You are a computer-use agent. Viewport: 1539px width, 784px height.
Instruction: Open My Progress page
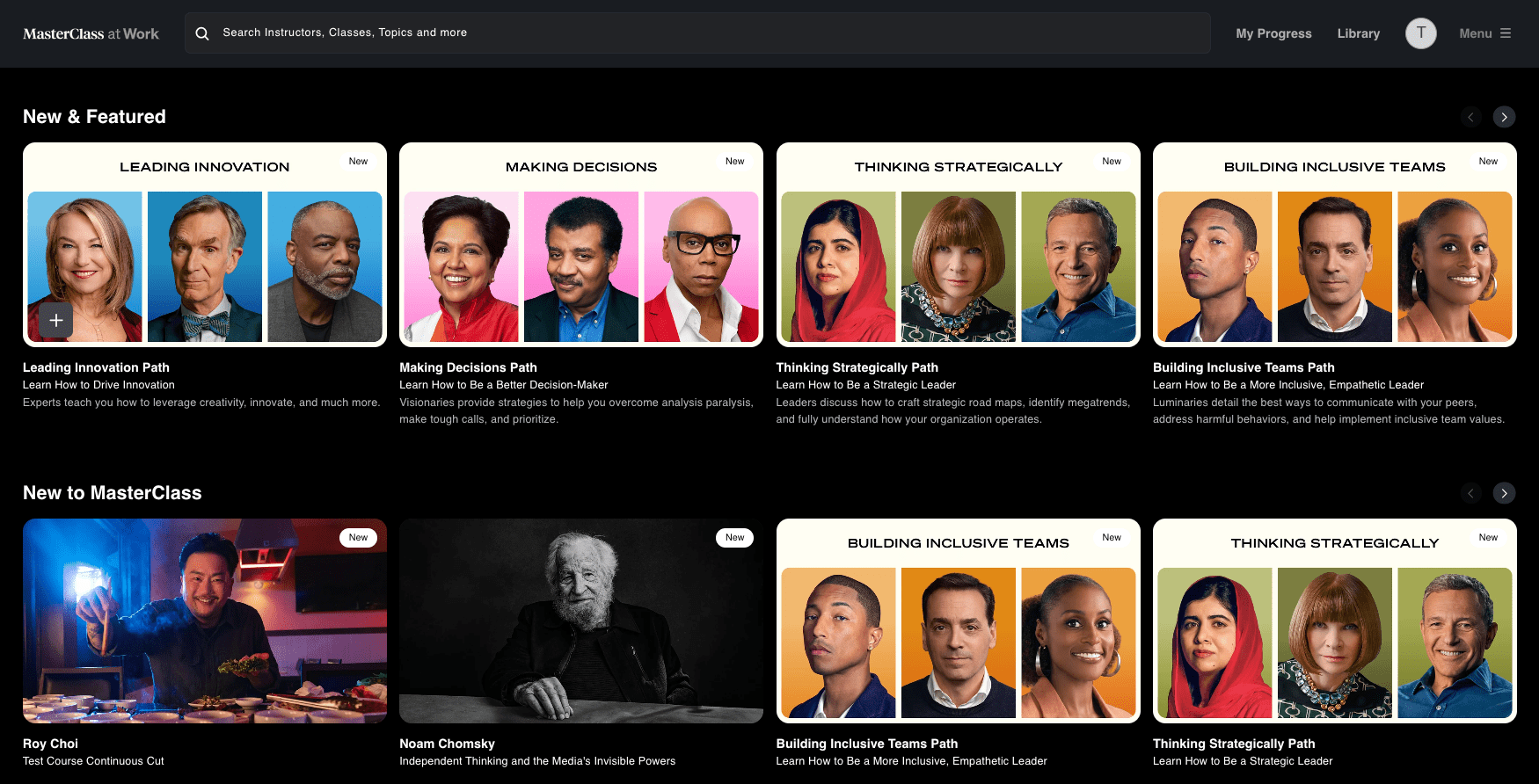[x=1273, y=33]
